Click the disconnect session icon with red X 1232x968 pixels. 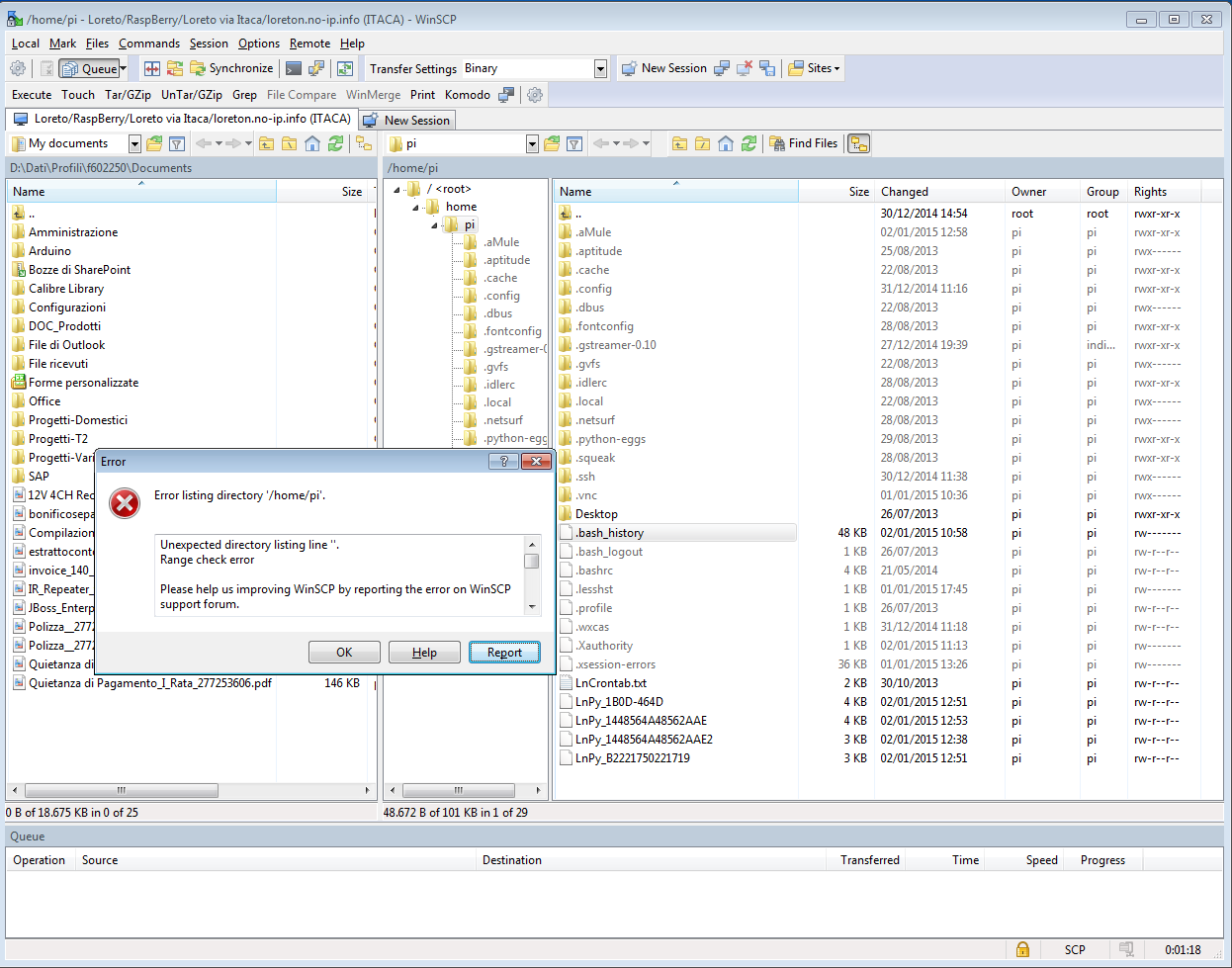coord(745,68)
